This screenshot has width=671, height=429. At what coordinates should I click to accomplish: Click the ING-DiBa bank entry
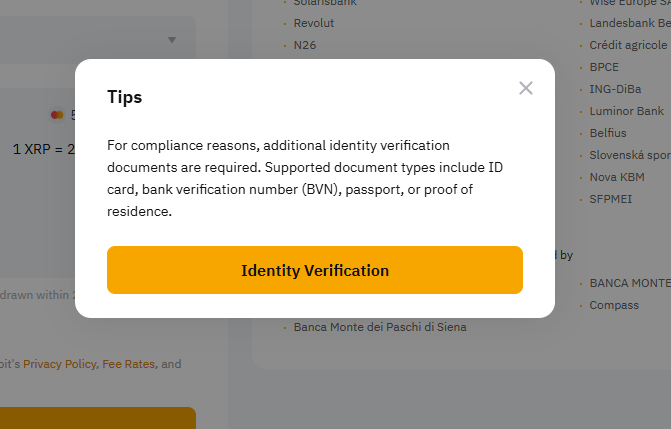click(615, 89)
